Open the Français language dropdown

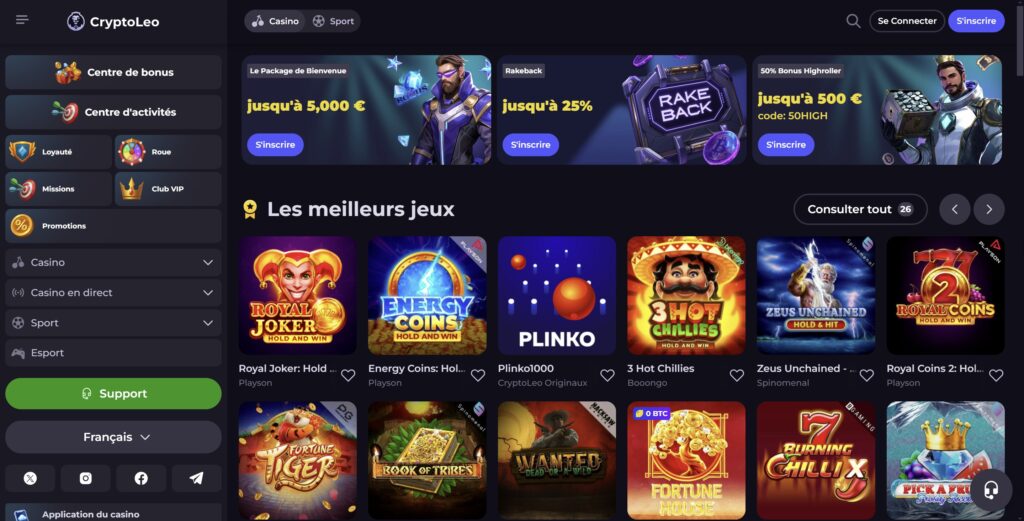[114, 437]
